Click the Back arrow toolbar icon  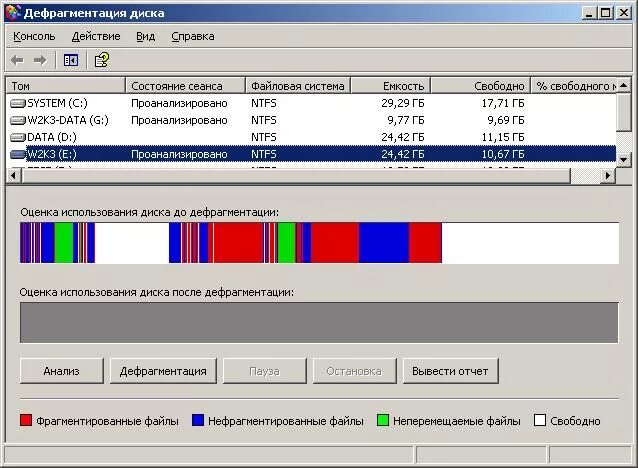tap(17, 60)
